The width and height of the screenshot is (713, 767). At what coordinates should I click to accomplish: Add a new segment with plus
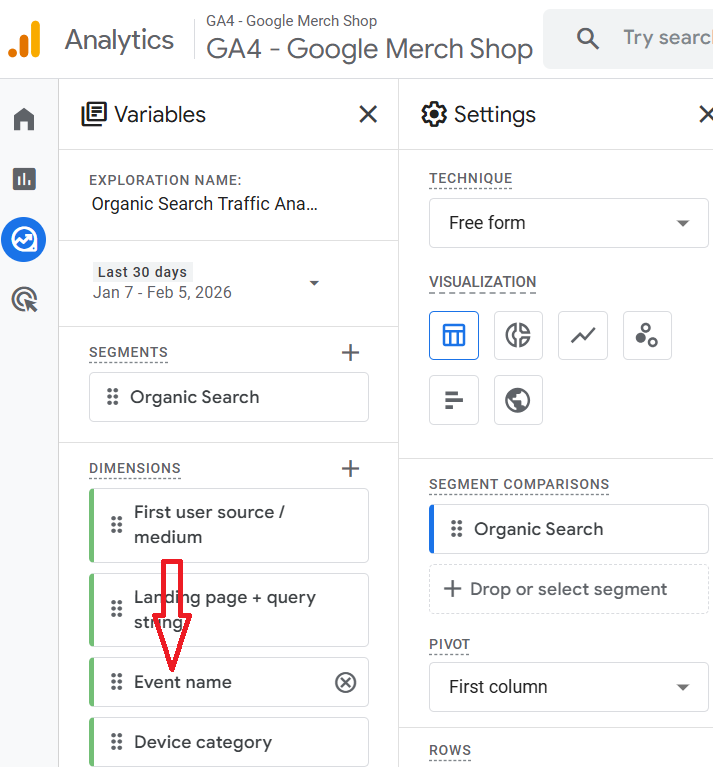click(x=350, y=352)
